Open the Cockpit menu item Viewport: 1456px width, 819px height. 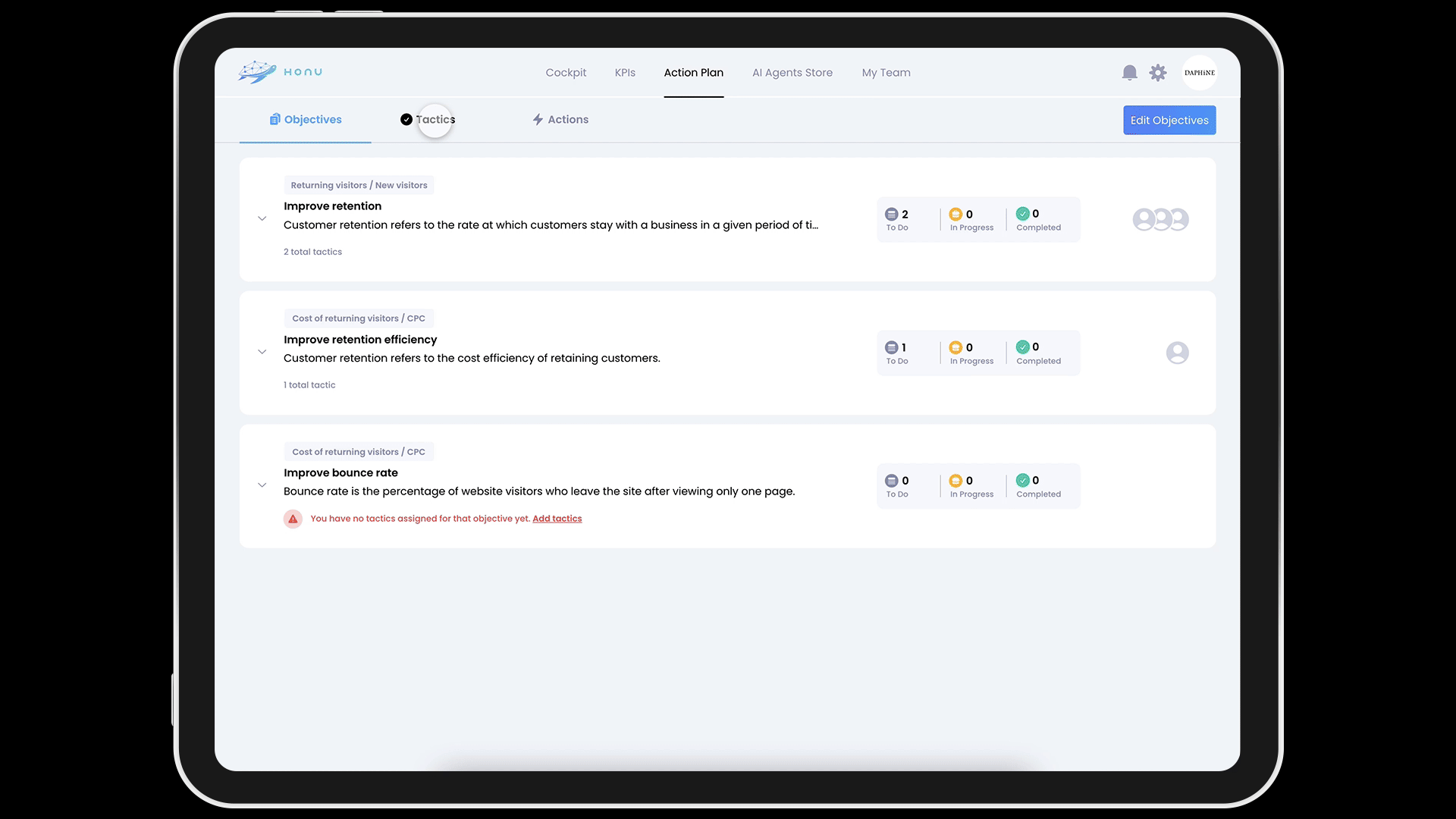click(566, 73)
